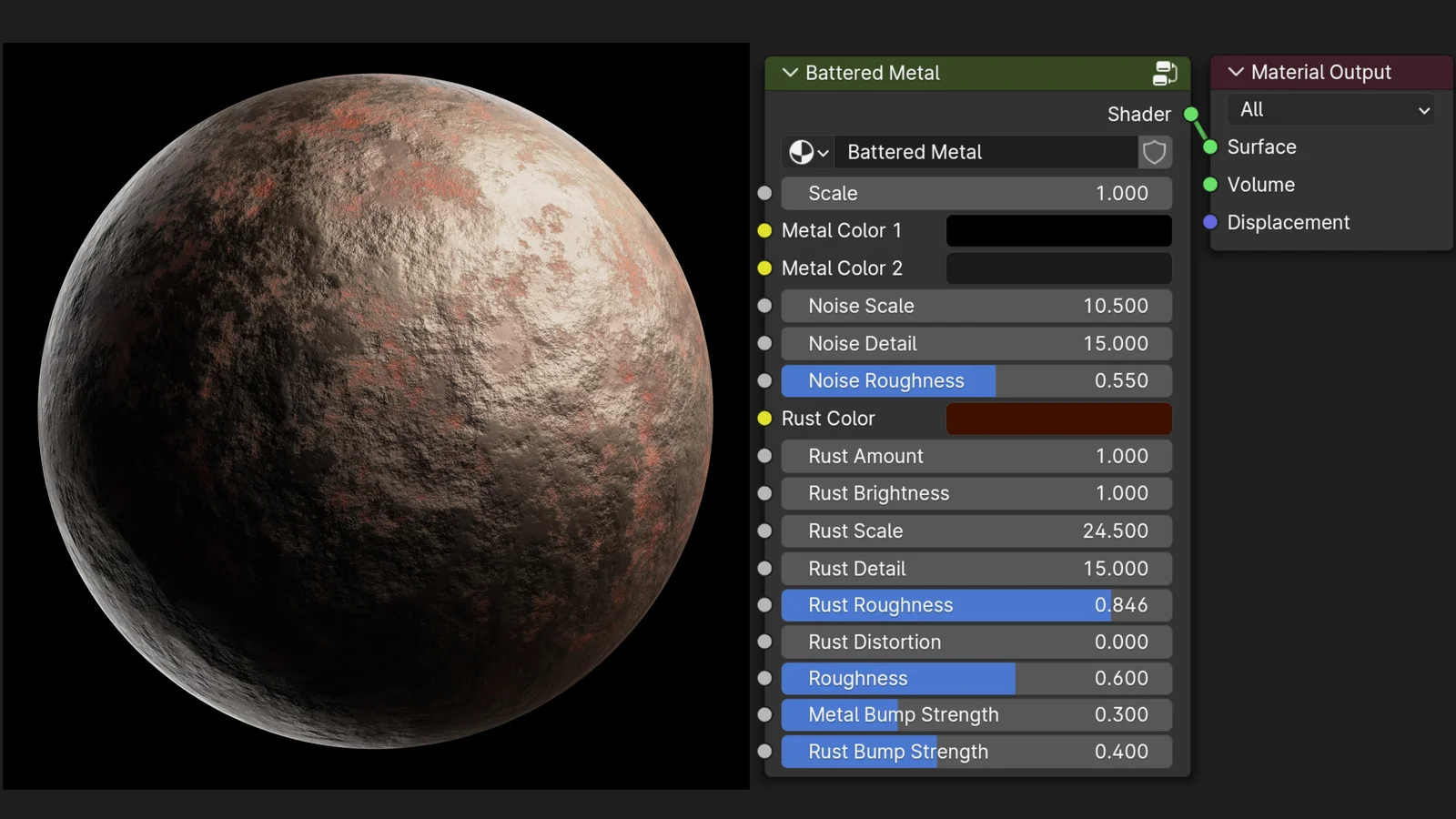
Task: Click the Battered Metal name field
Action: pos(986,152)
